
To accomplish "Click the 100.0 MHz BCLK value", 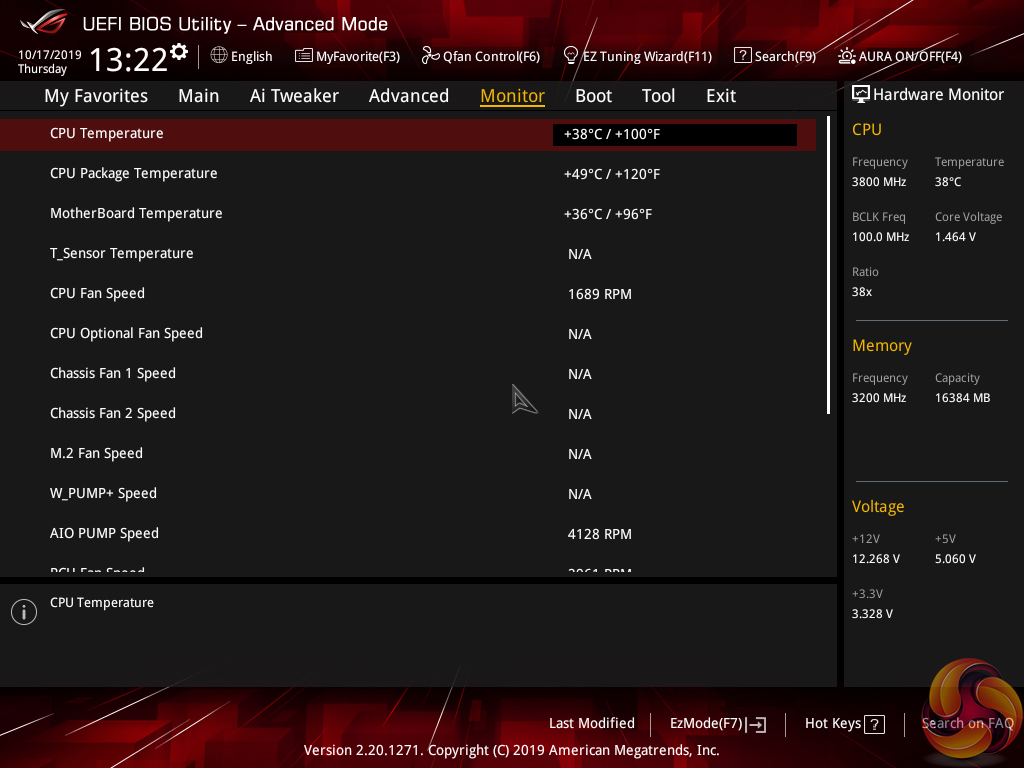I will (x=880, y=237).
